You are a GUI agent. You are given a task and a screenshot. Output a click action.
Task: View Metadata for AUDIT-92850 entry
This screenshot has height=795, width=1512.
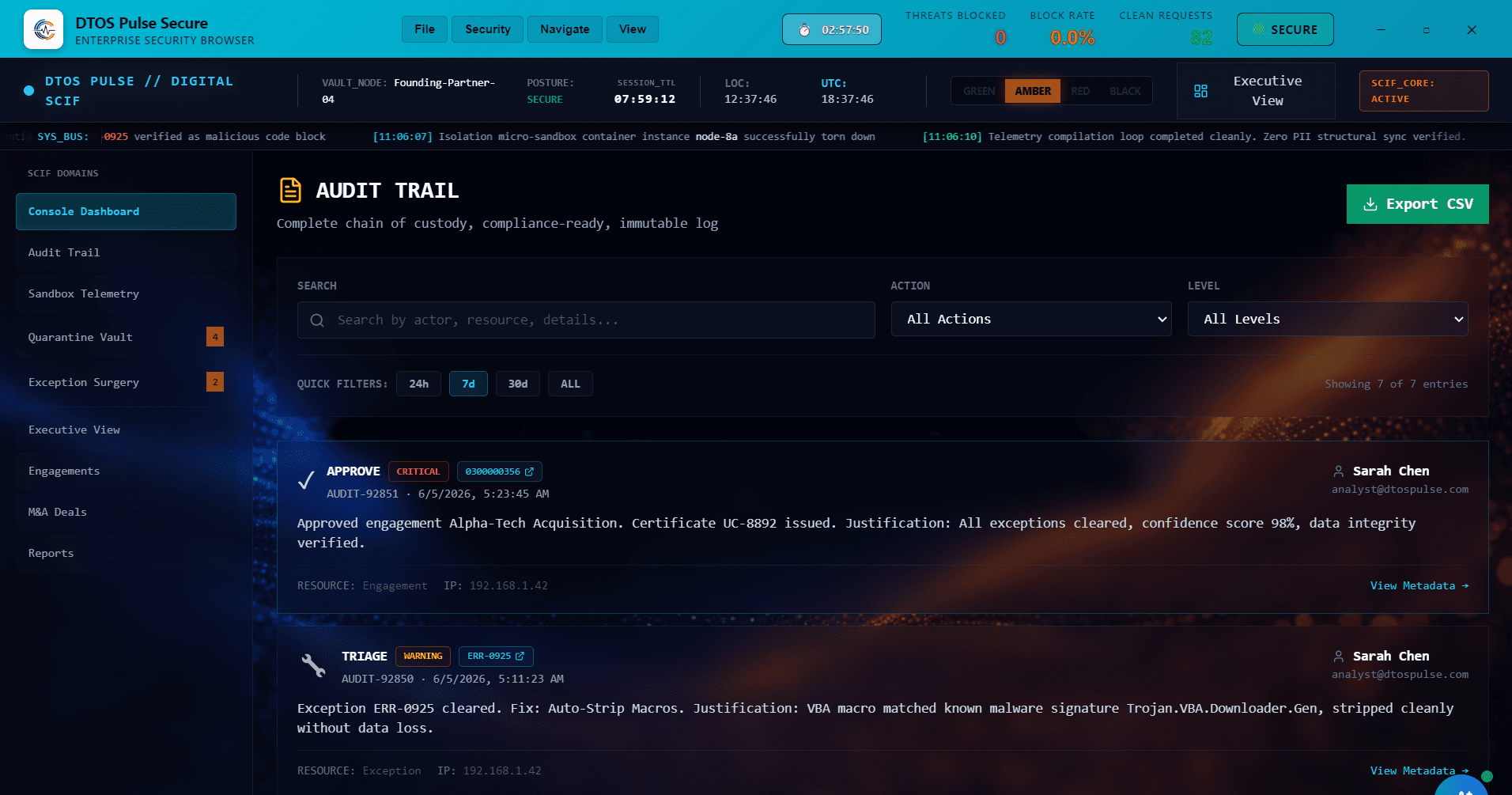tap(1419, 771)
